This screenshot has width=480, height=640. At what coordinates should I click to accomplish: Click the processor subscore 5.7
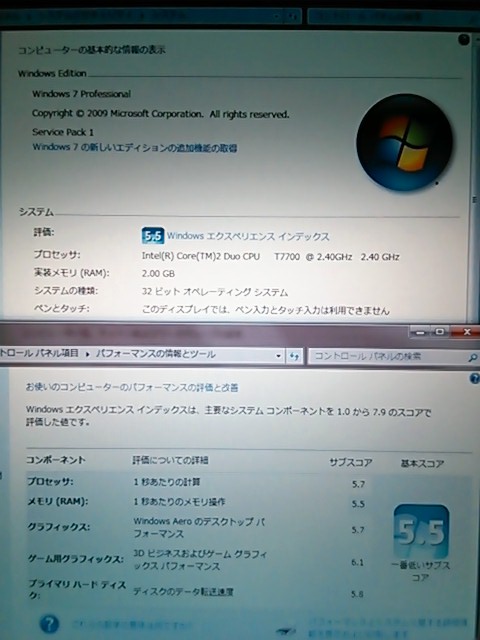pyautogui.click(x=358, y=484)
